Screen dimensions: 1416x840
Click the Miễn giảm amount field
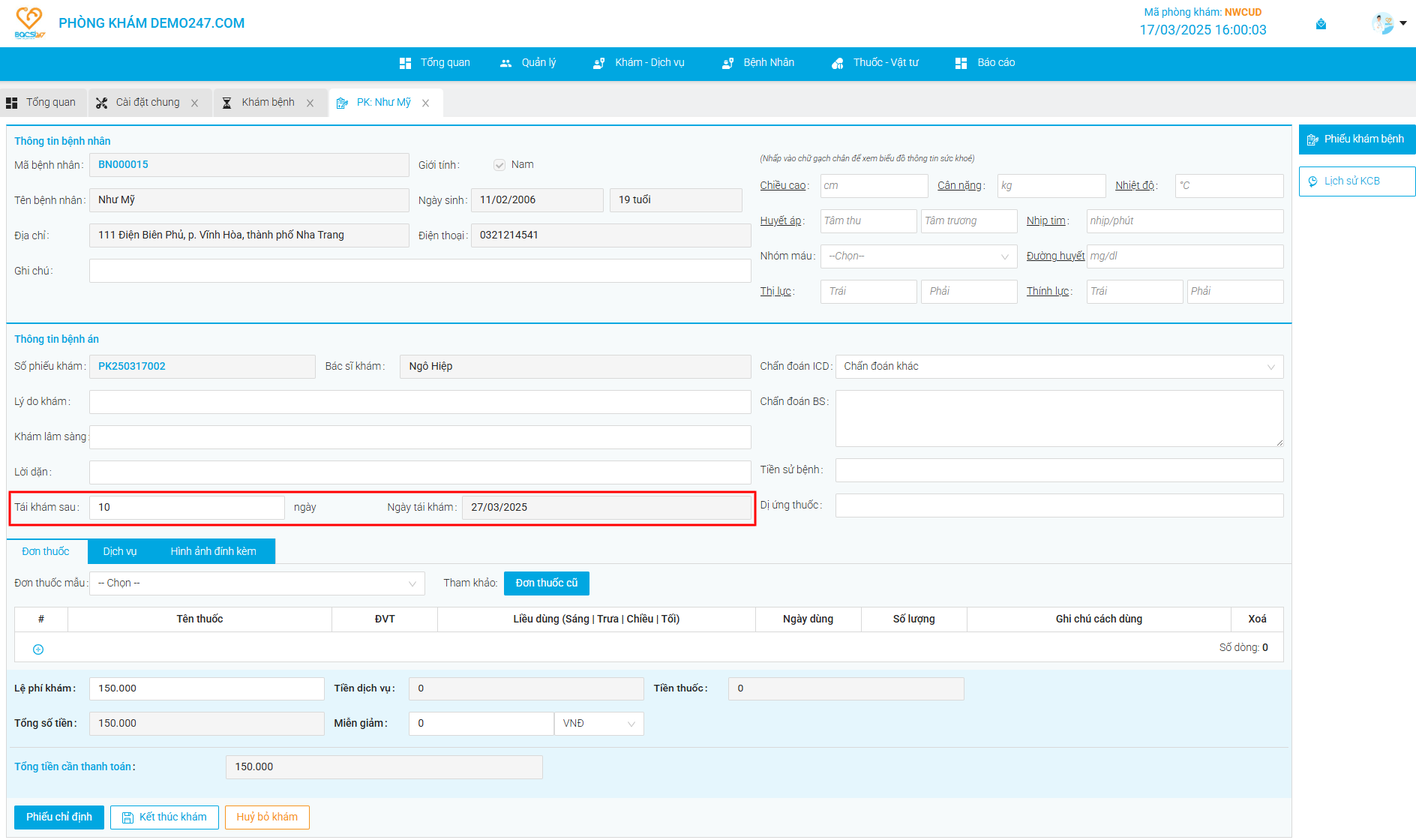click(481, 724)
